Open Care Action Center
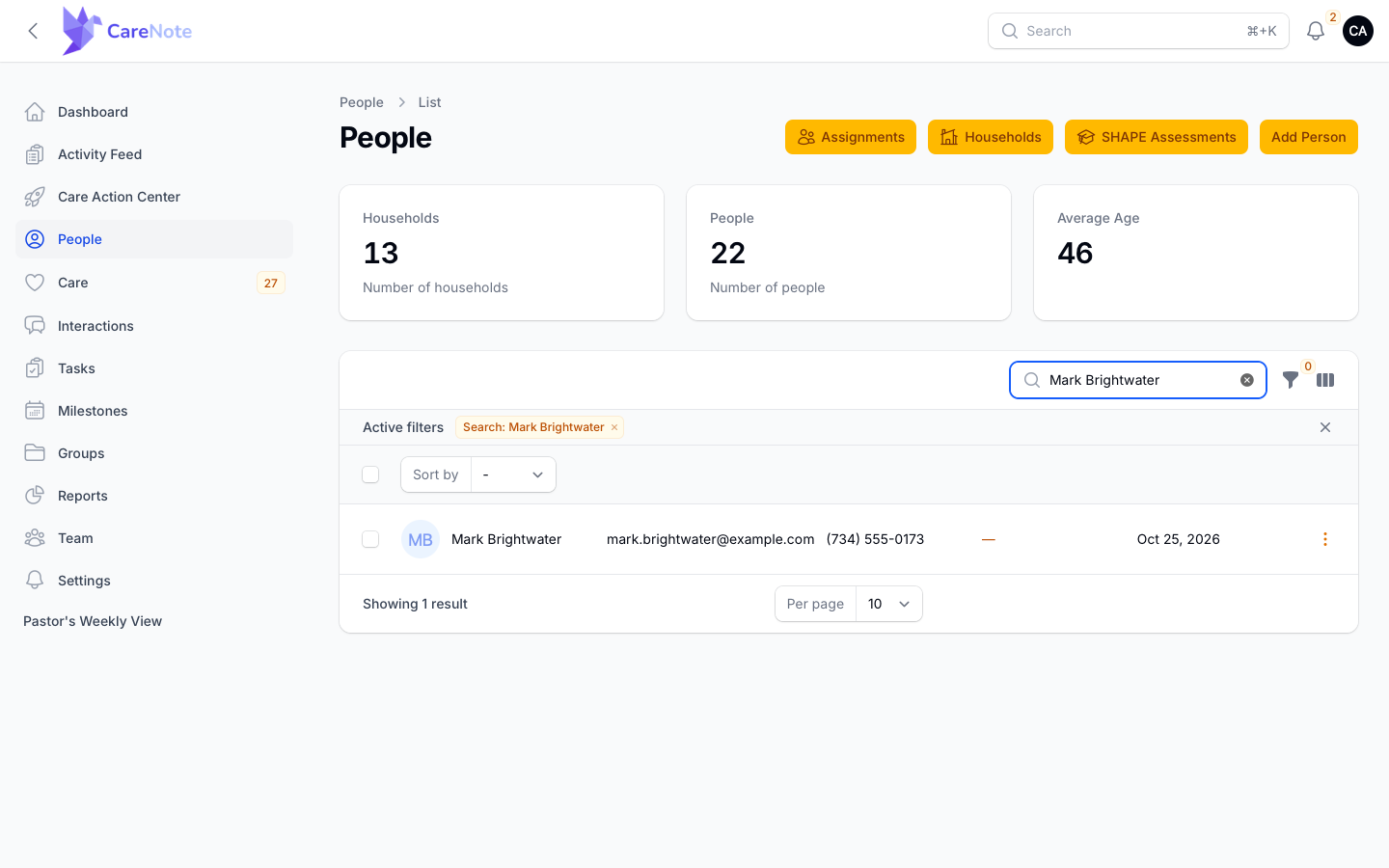This screenshot has height=868, width=1389. [x=154, y=197]
